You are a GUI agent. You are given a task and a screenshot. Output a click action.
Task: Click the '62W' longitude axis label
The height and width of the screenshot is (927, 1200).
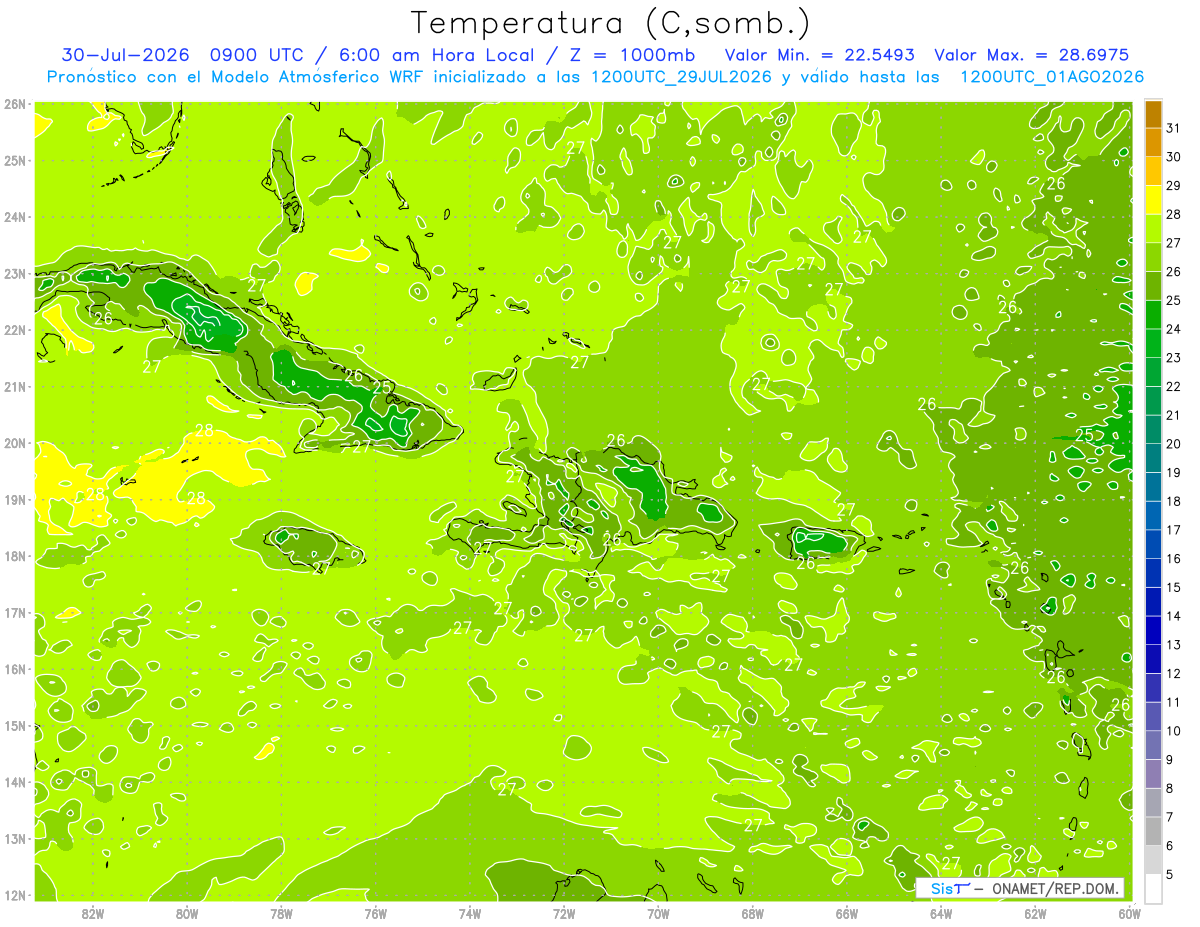click(x=1035, y=913)
